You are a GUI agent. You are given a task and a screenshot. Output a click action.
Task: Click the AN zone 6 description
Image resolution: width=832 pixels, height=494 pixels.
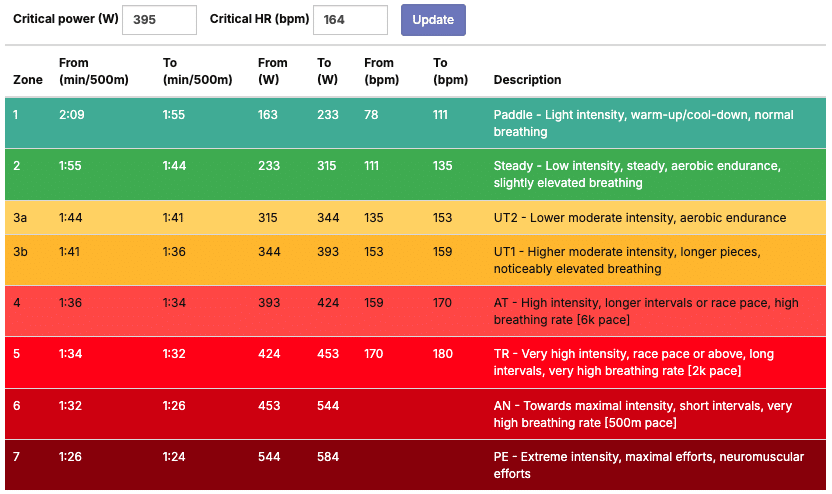tap(642, 414)
